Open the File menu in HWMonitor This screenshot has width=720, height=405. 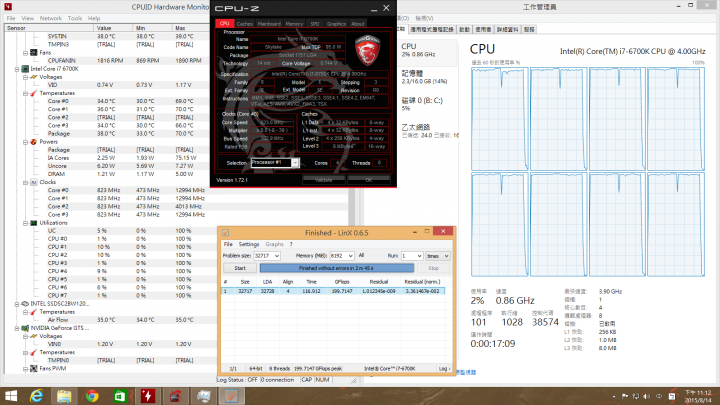(x=11, y=18)
